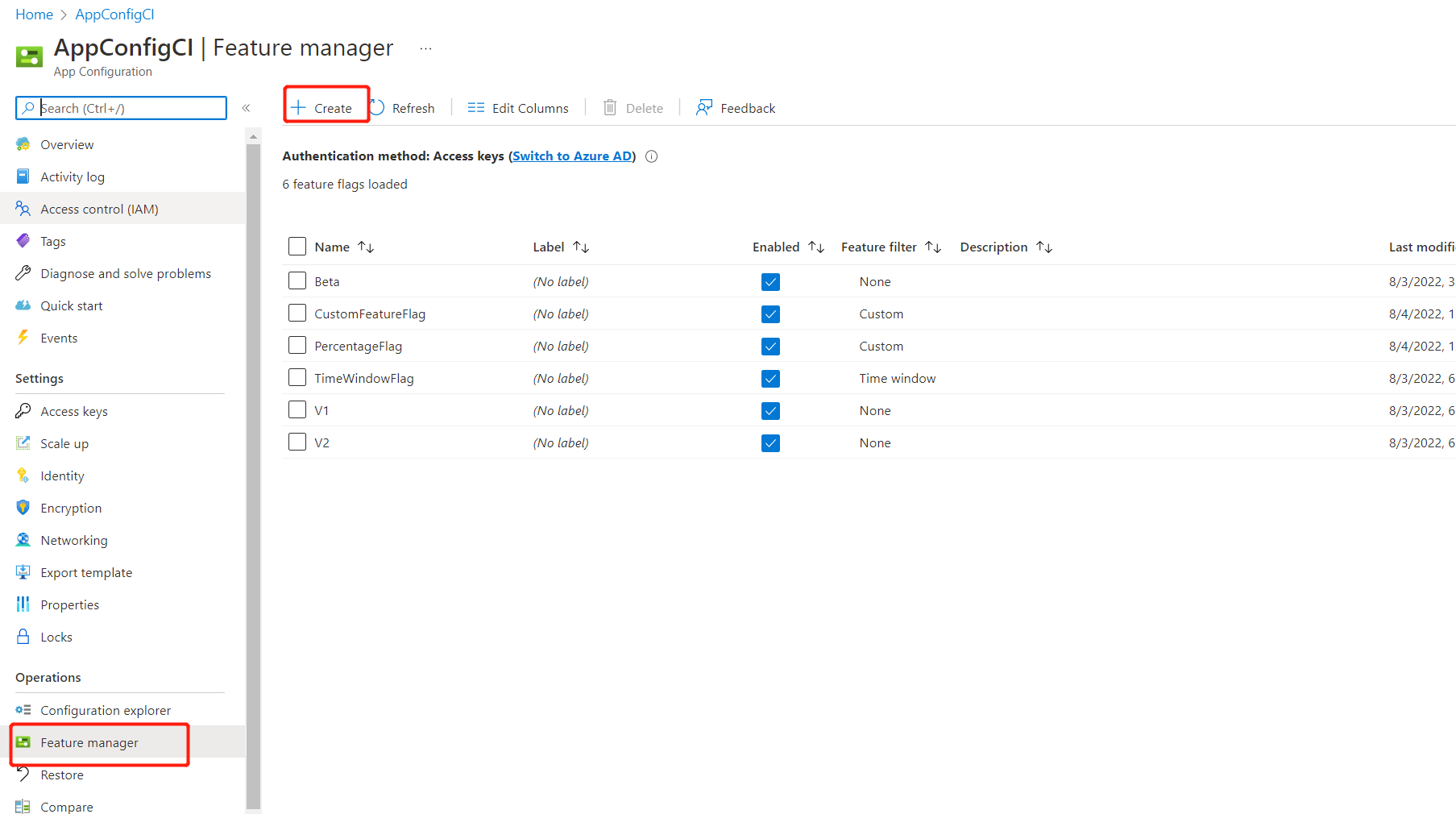This screenshot has height=814, width=1456.
Task: Click the Refresh icon in toolbar
Action: [378, 108]
